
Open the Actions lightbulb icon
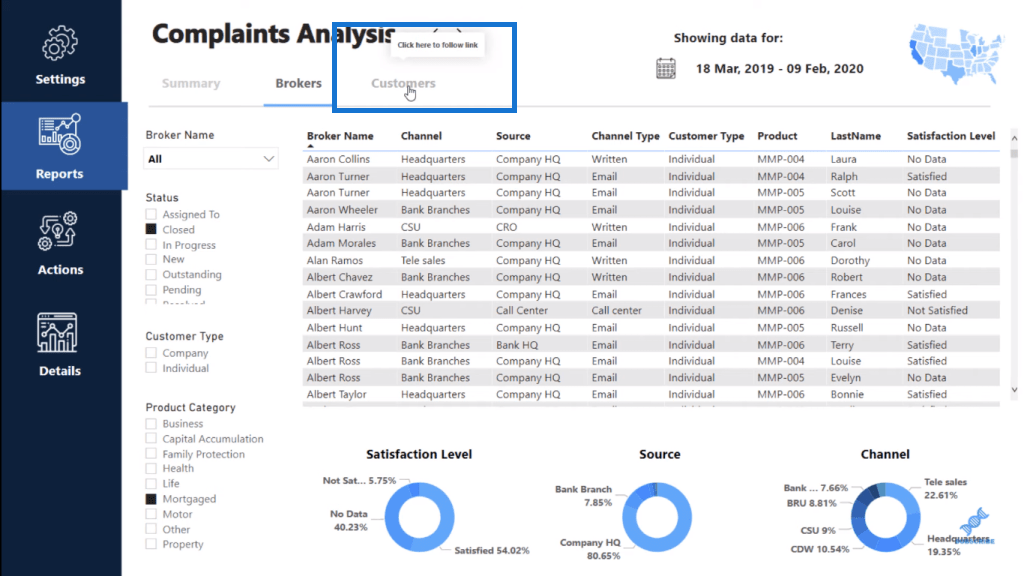pyautogui.click(x=57, y=231)
